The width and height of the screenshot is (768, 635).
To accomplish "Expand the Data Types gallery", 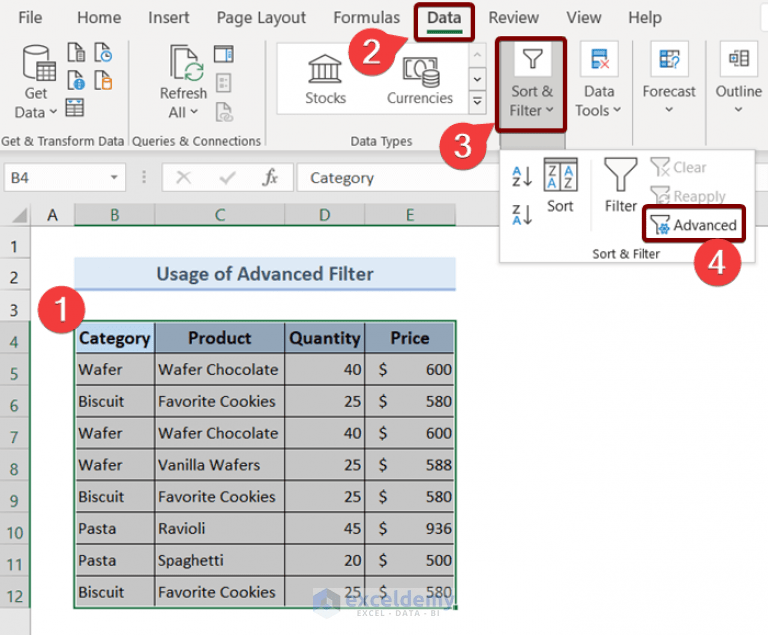I will click(x=477, y=102).
